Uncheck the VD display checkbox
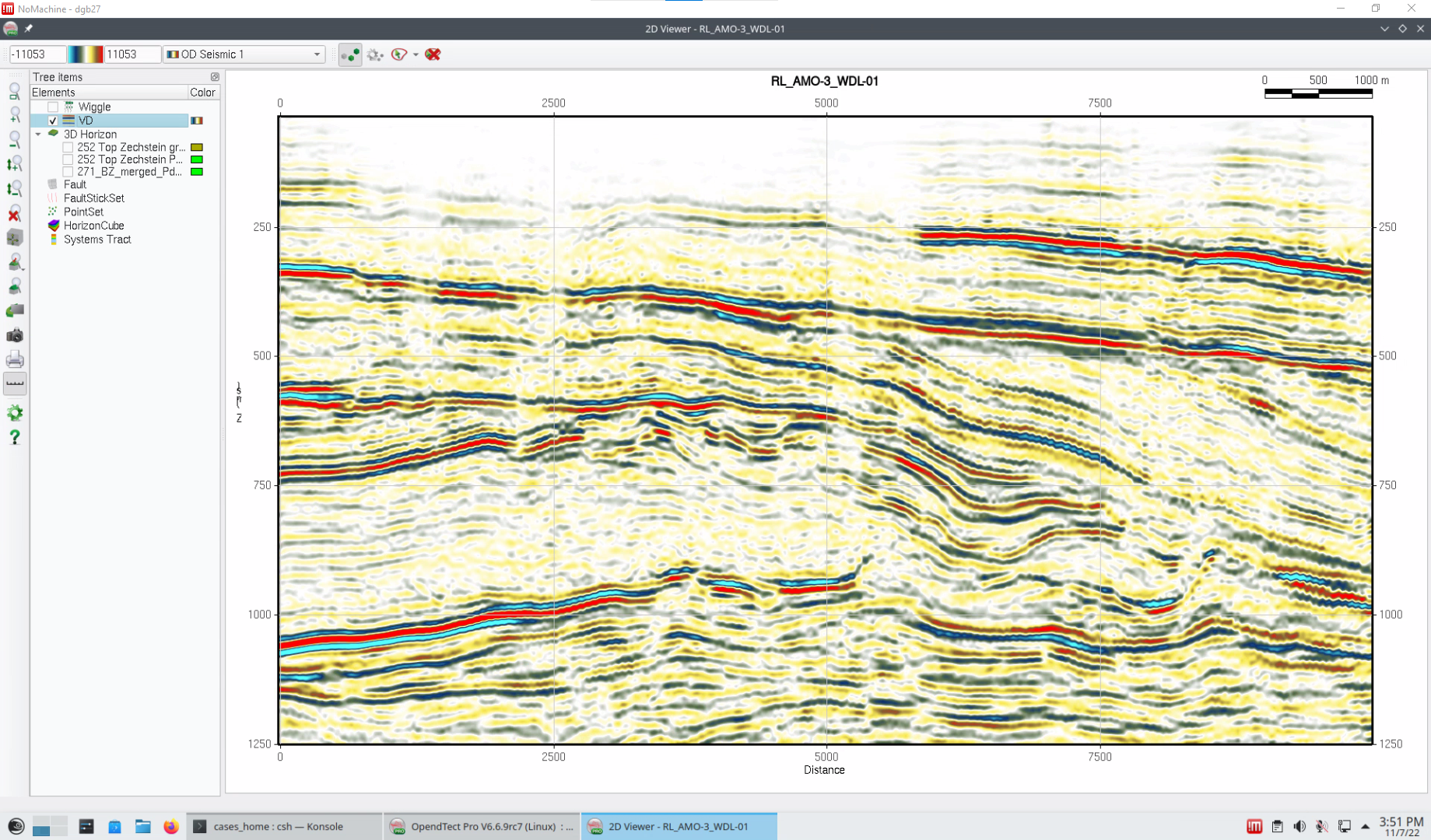The width and height of the screenshot is (1431, 840). (x=53, y=121)
